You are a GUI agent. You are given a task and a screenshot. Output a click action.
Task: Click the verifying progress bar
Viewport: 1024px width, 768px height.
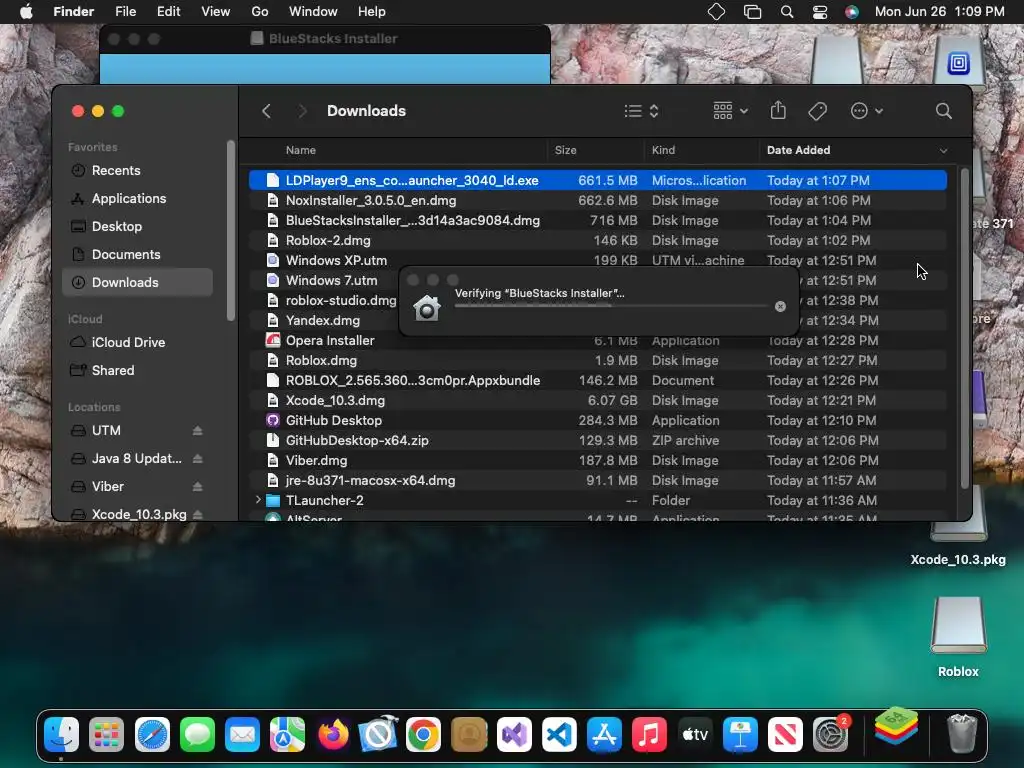coord(611,306)
